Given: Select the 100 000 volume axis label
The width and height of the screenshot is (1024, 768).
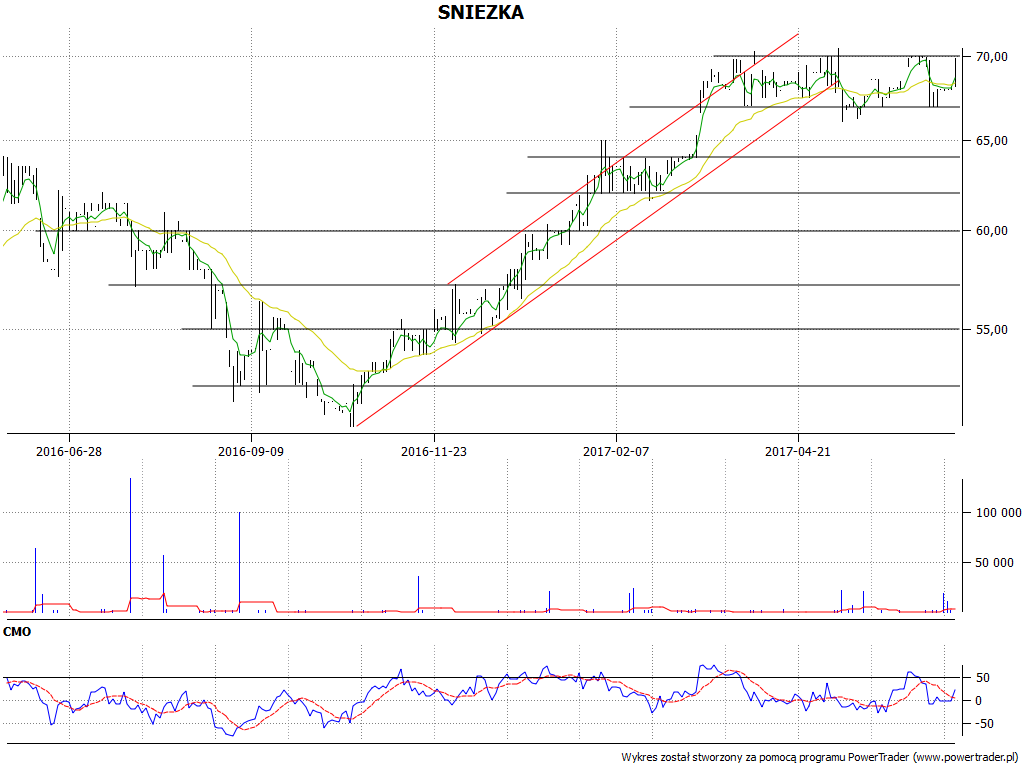Looking at the screenshot, I should 998,513.
